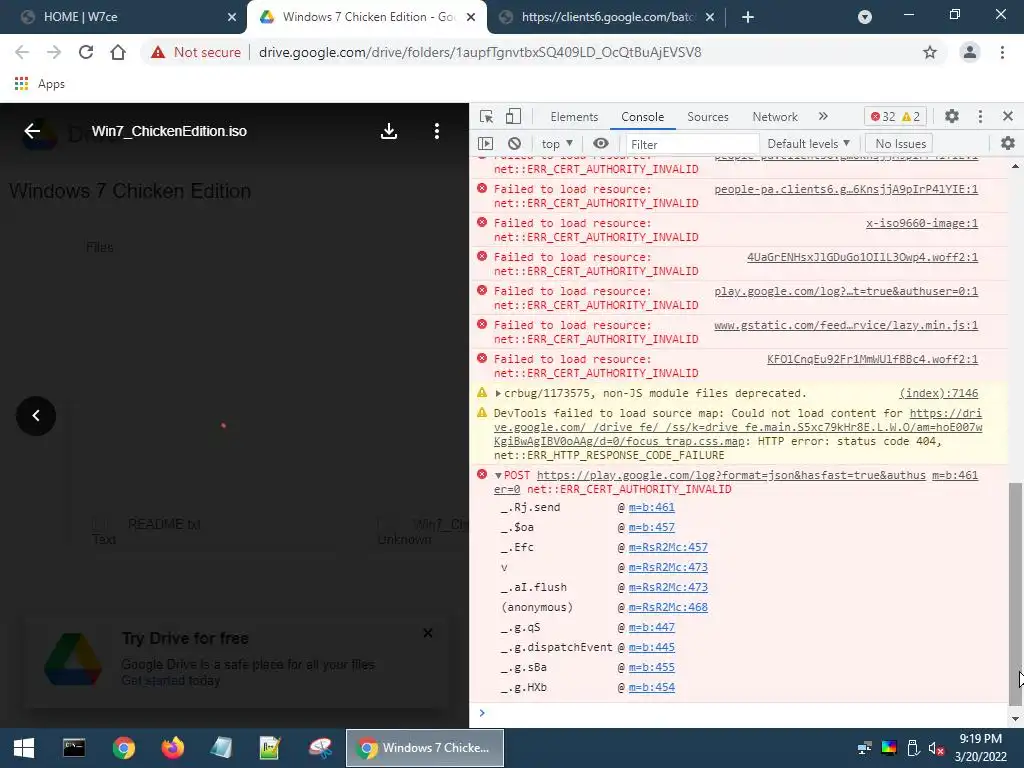This screenshot has height=768, width=1024.
Task: Open www.gstatic.com lazy.min.js:1 link
Action: (x=846, y=325)
